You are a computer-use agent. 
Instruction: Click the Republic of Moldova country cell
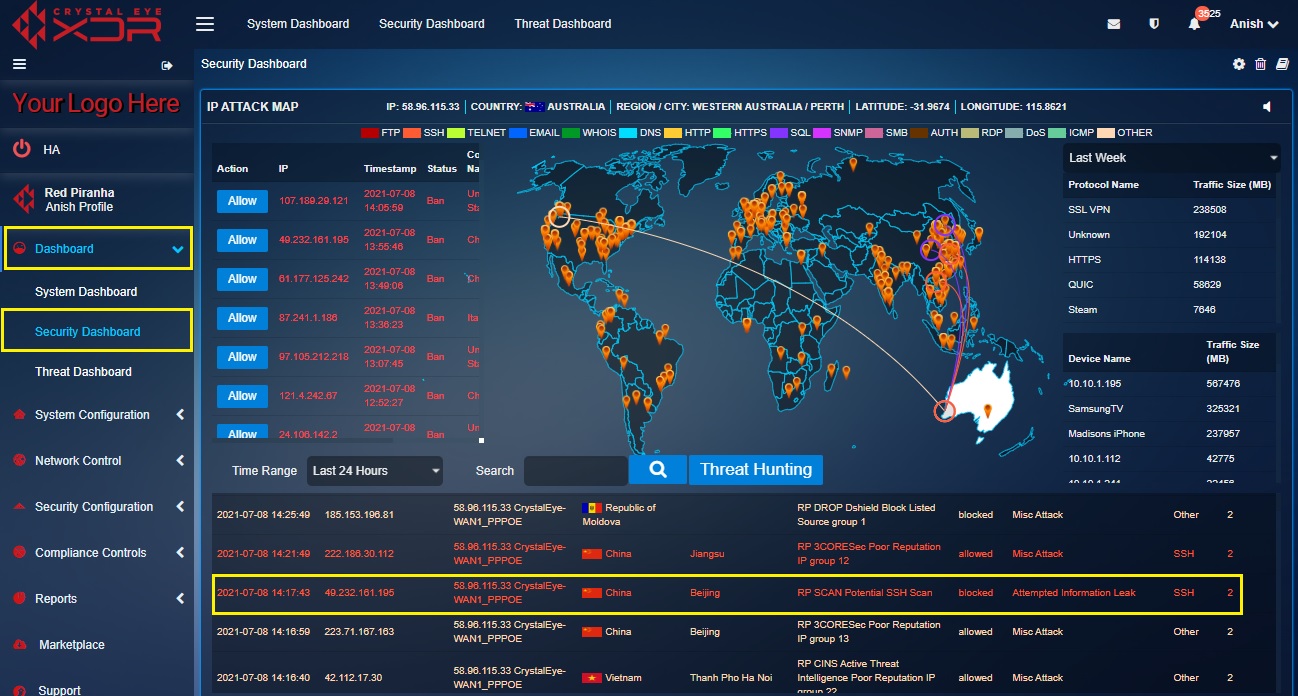(x=622, y=515)
